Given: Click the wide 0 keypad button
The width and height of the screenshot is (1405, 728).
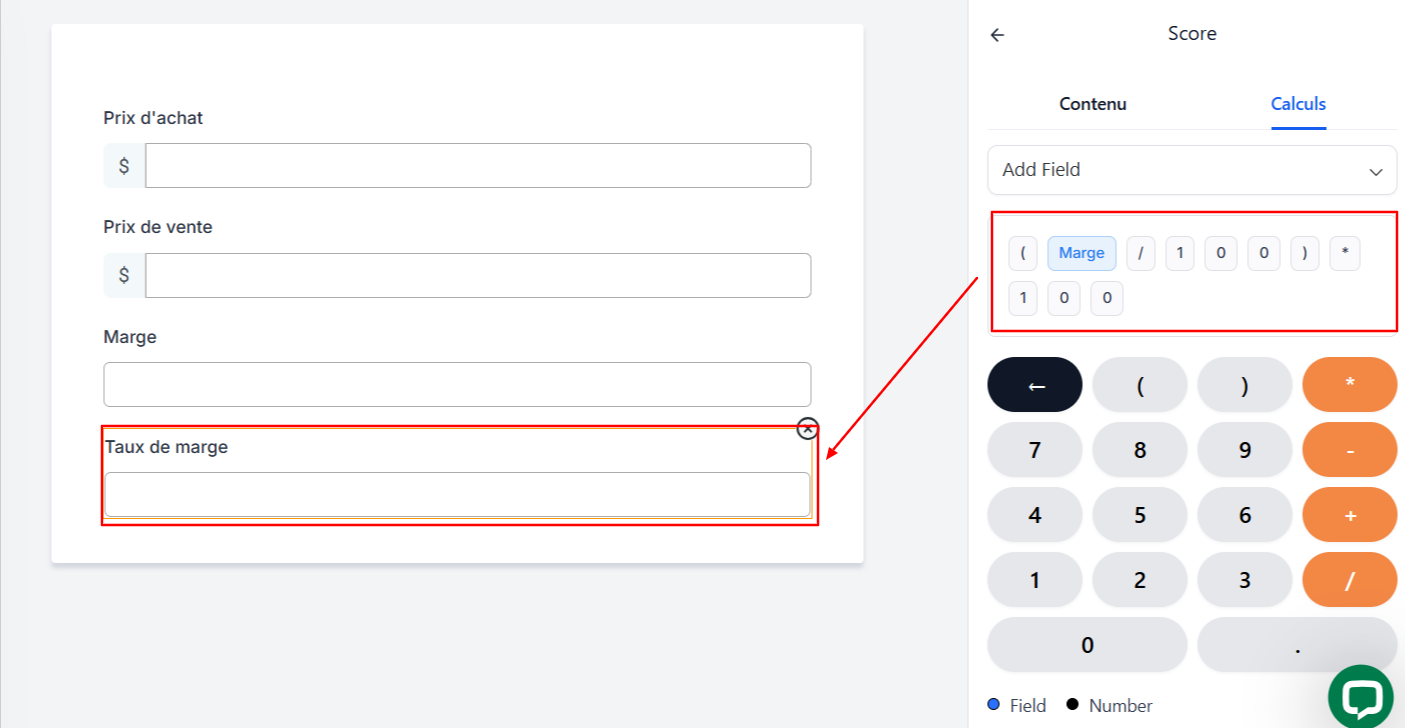Looking at the screenshot, I should 1087,645.
